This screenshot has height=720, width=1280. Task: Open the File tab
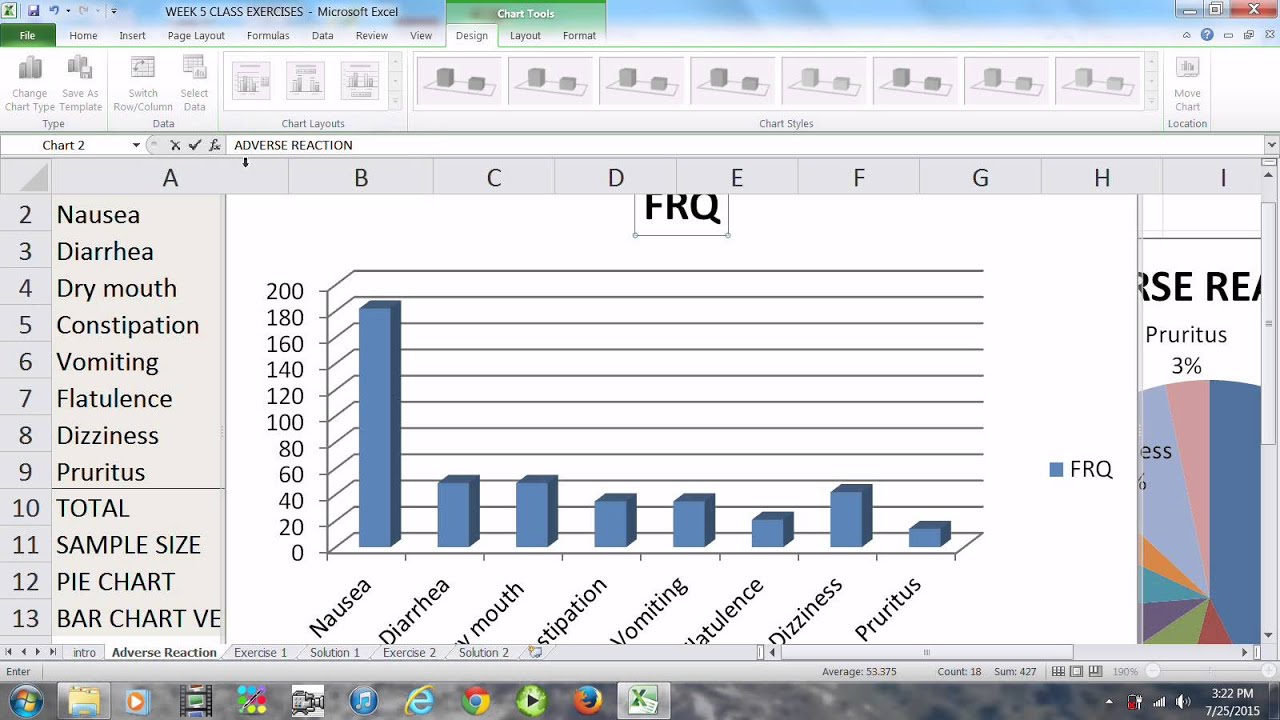pyautogui.click(x=28, y=35)
